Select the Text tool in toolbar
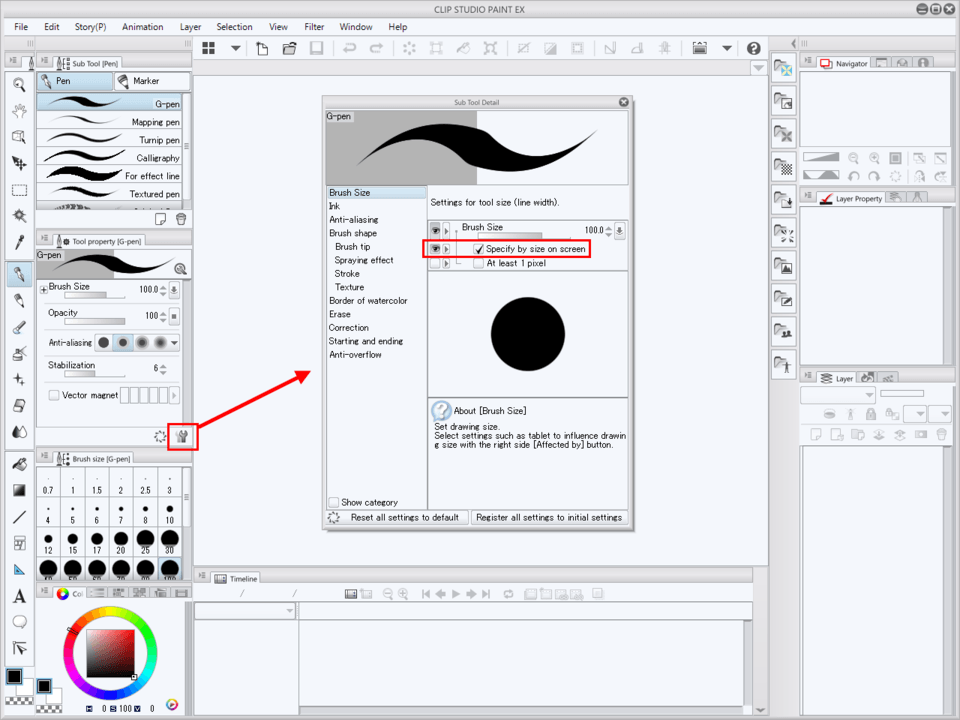The image size is (960, 720). tap(19, 596)
